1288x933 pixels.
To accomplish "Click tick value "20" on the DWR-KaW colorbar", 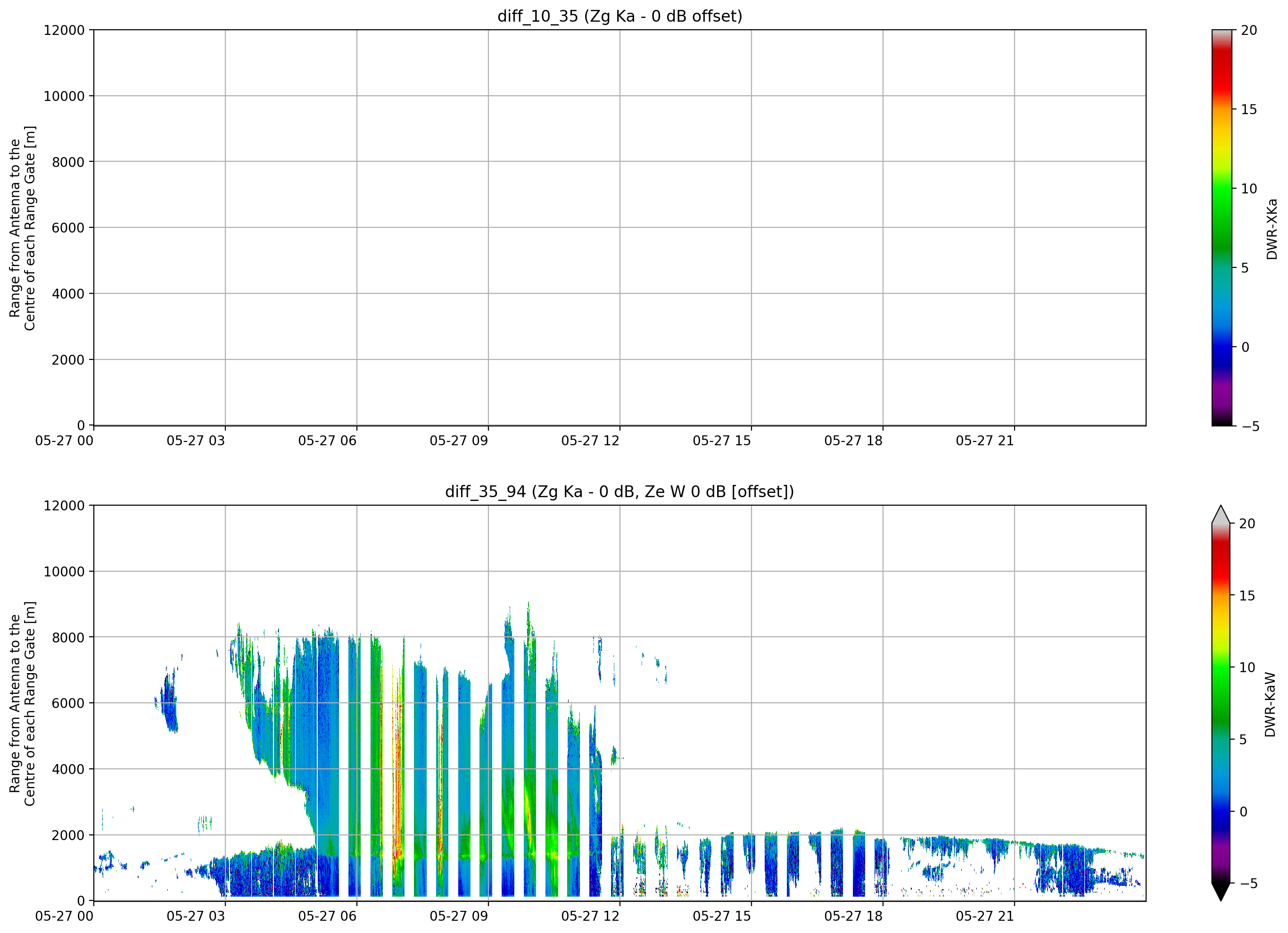I will (x=1247, y=524).
